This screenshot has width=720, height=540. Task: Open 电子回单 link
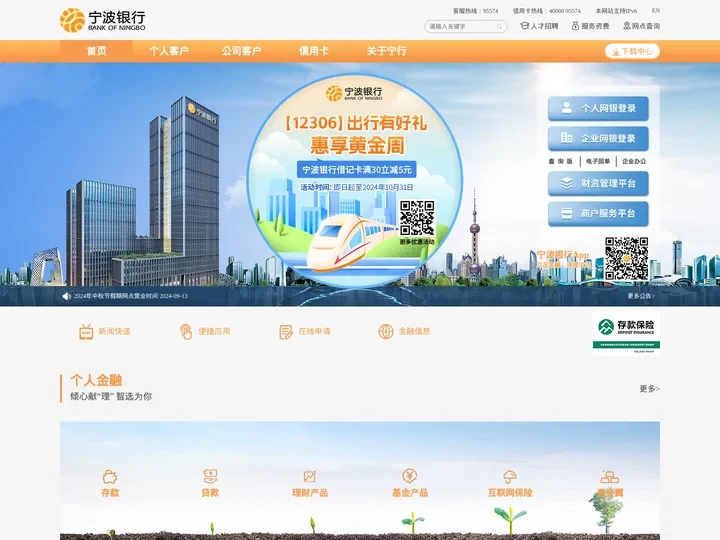[598, 161]
